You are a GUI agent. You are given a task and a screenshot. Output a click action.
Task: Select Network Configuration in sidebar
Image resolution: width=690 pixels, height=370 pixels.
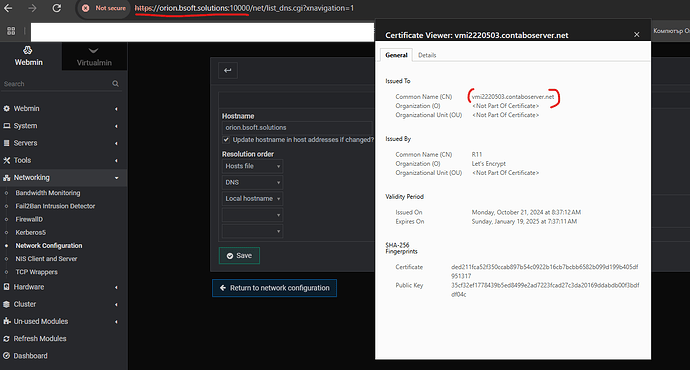(49, 245)
